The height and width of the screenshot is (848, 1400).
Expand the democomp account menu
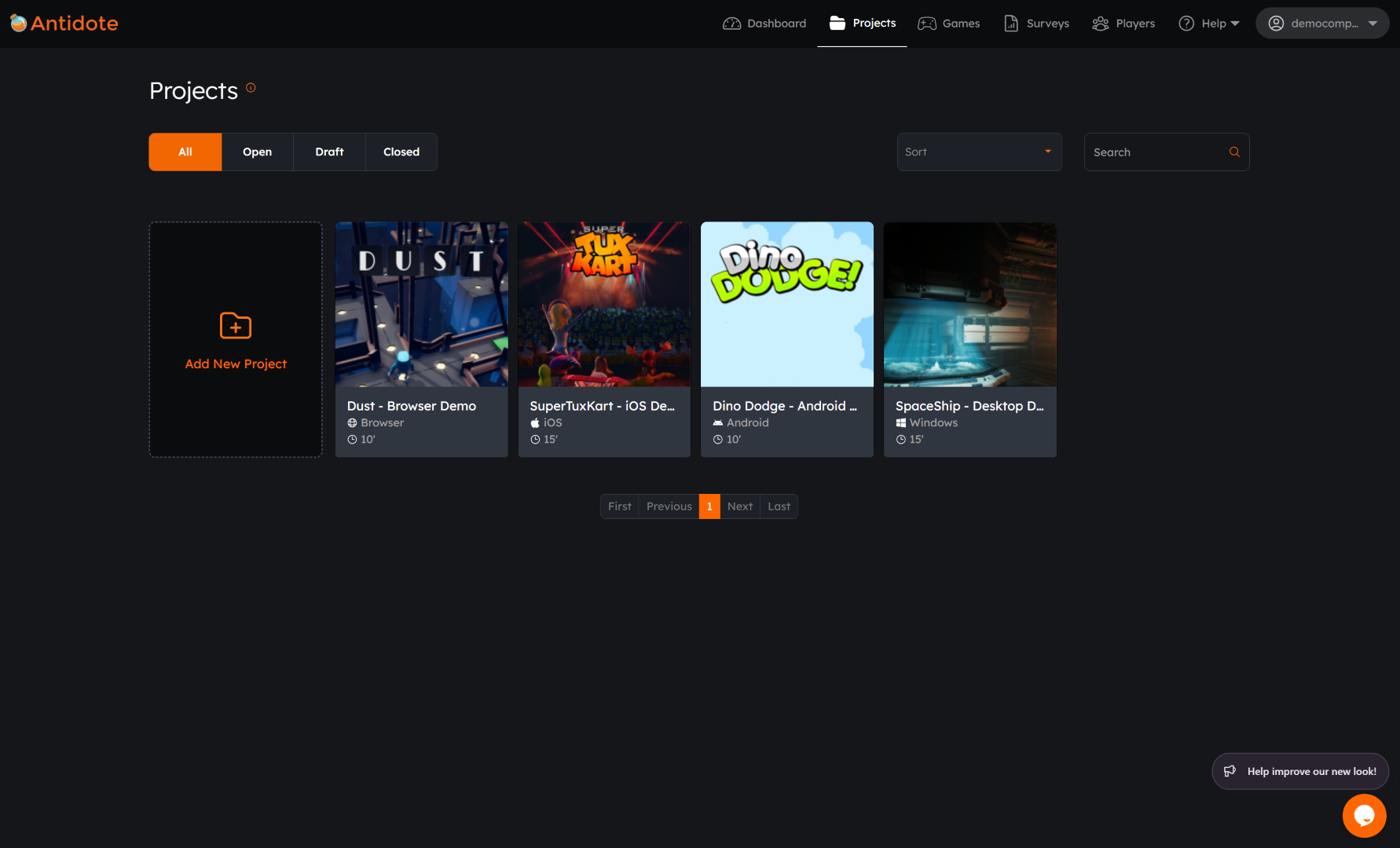click(1322, 24)
